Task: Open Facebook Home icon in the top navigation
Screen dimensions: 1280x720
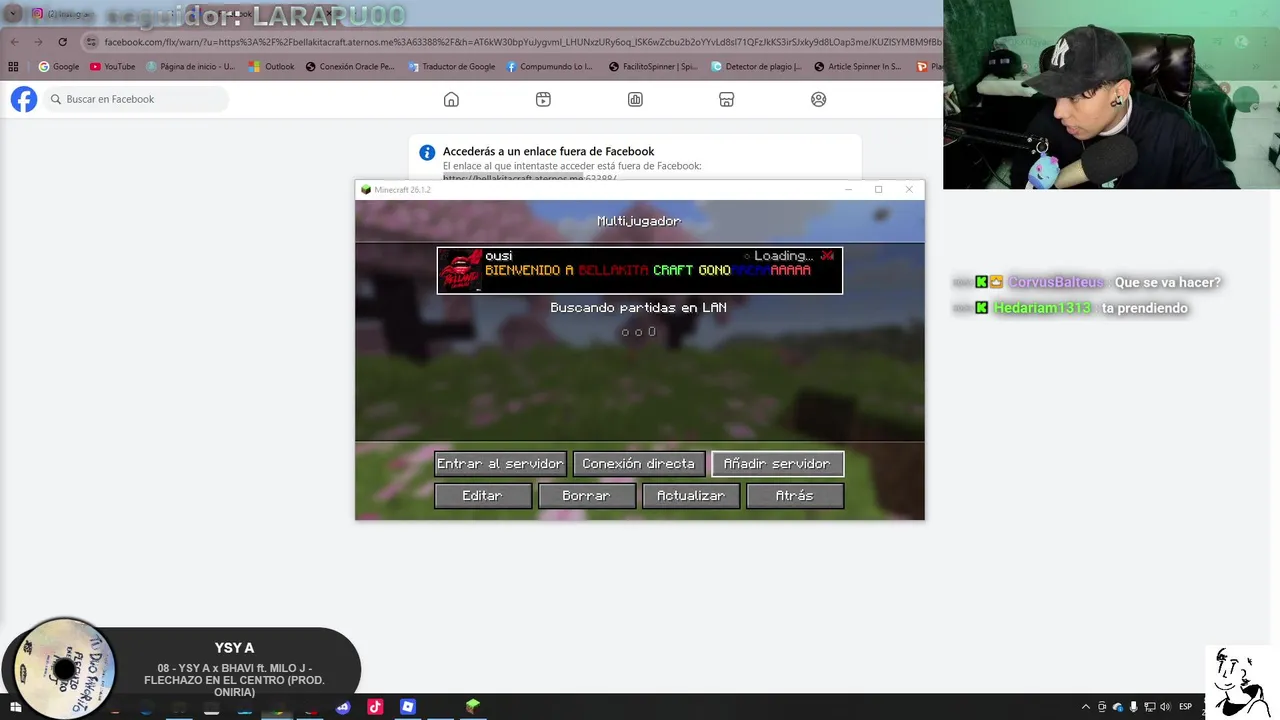Action: pos(451,99)
